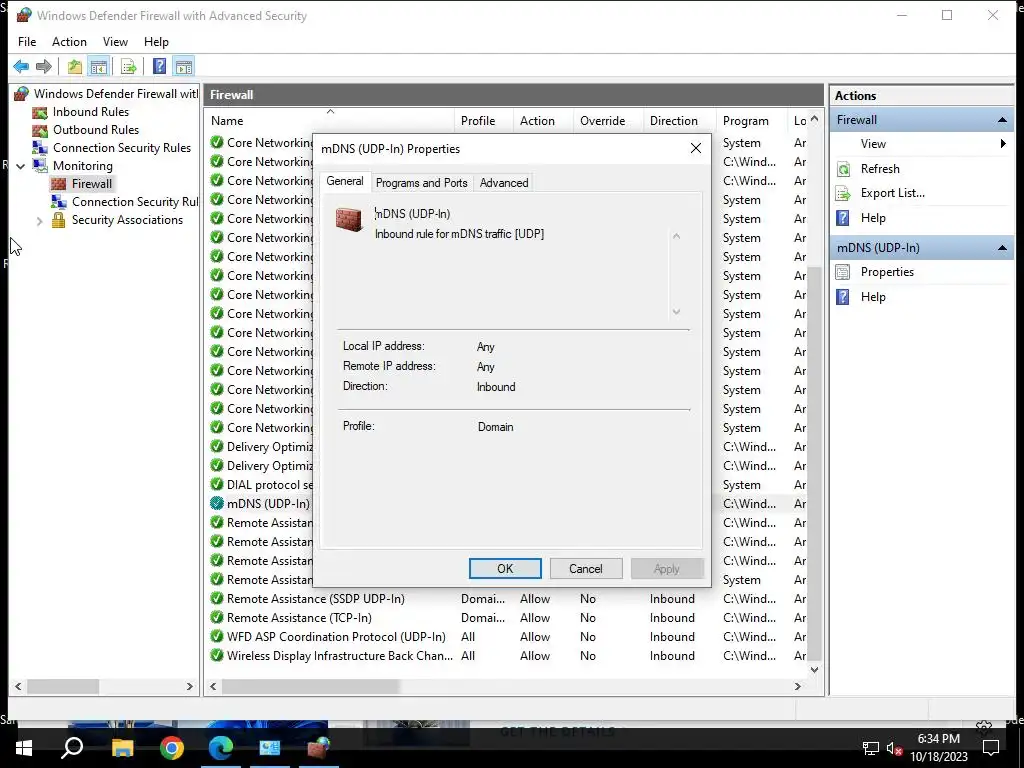
Task: Select Windows Defender Firewall root node
Action: (116, 93)
